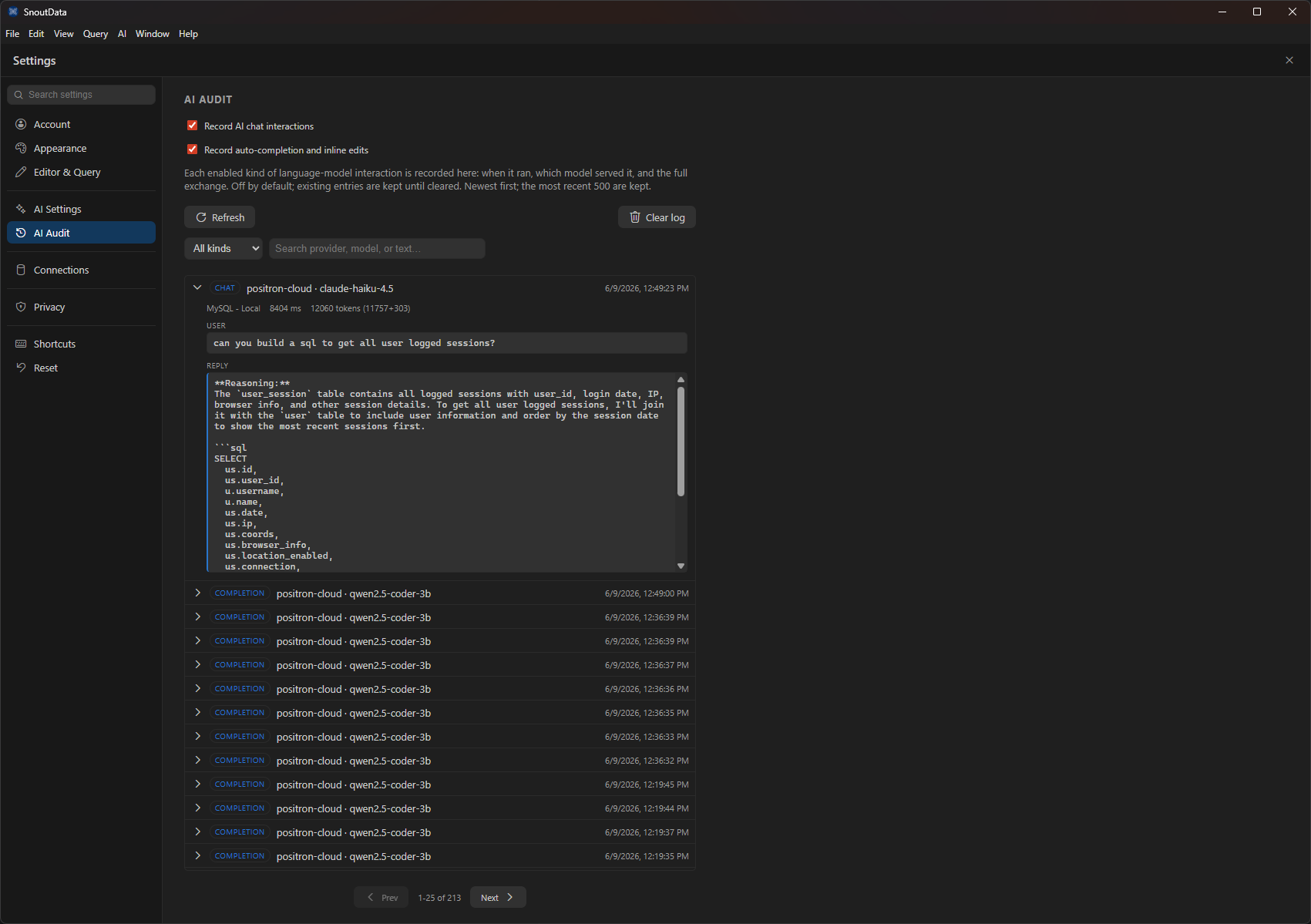The height and width of the screenshot is (924, 1311).
Task: Select the AI Audit history icon
Action: [21, 233]
